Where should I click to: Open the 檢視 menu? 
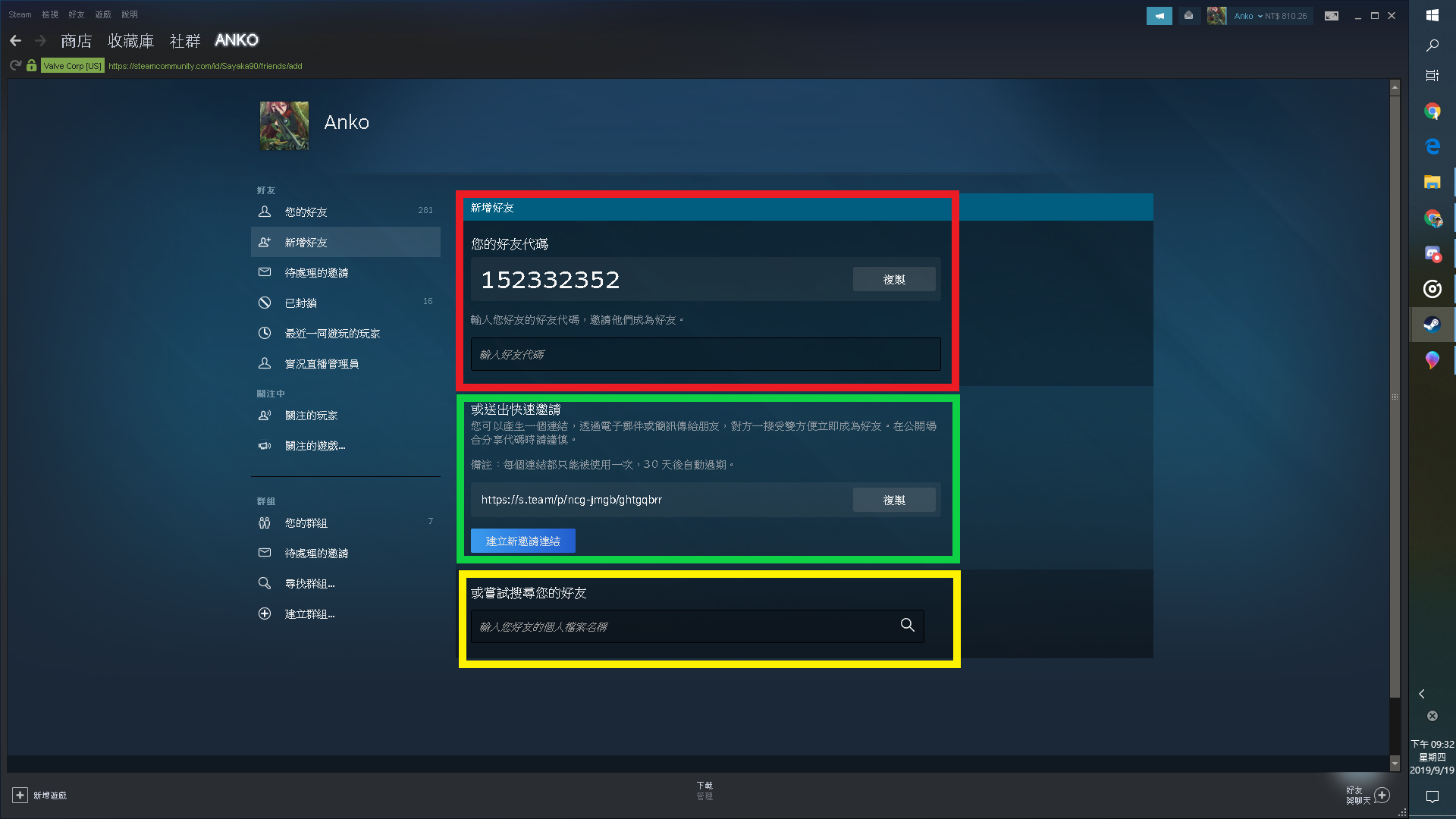tap(50, 14)
